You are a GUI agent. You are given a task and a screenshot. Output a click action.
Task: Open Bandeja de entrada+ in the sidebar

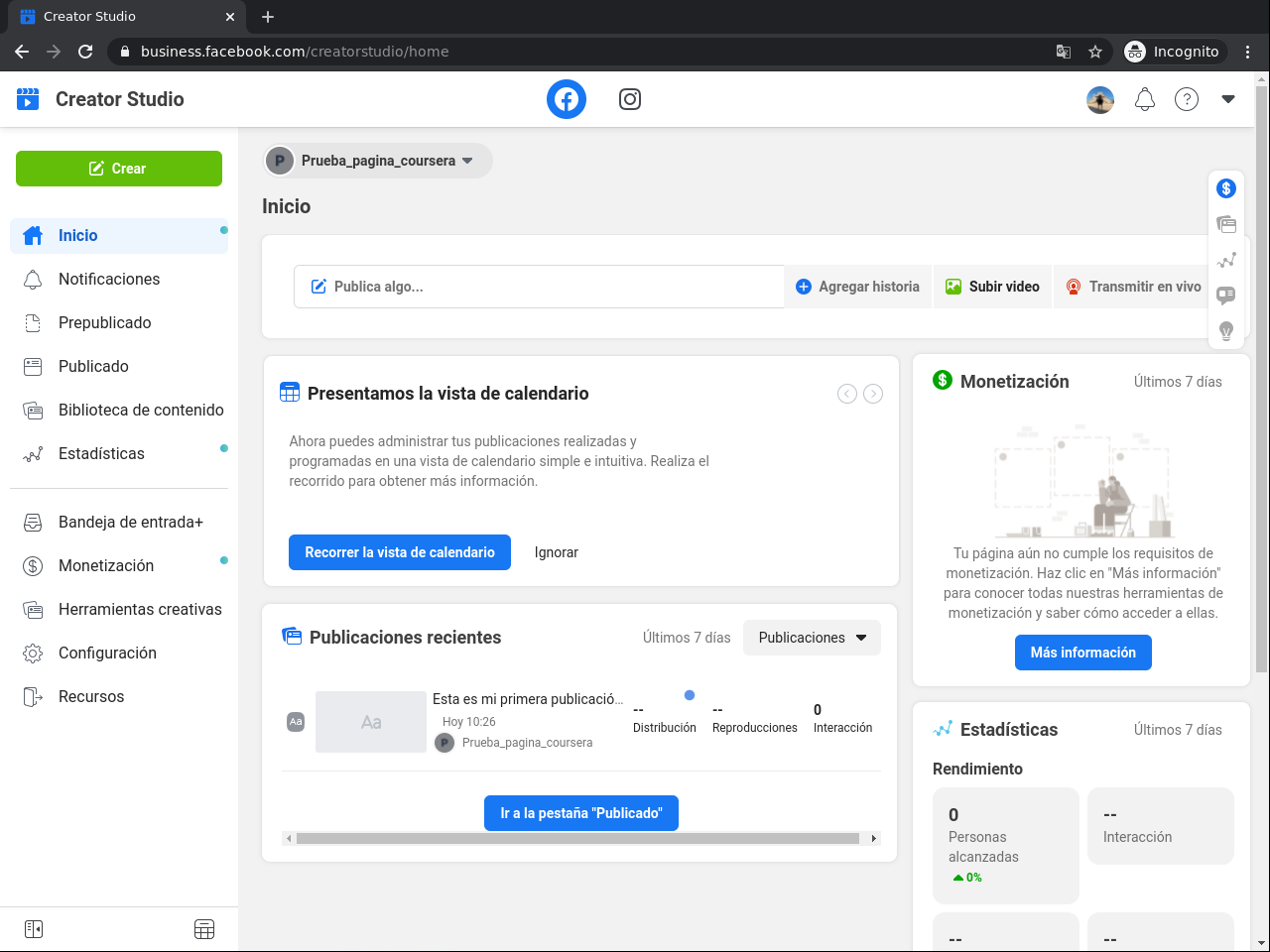(x=119, y=523)
